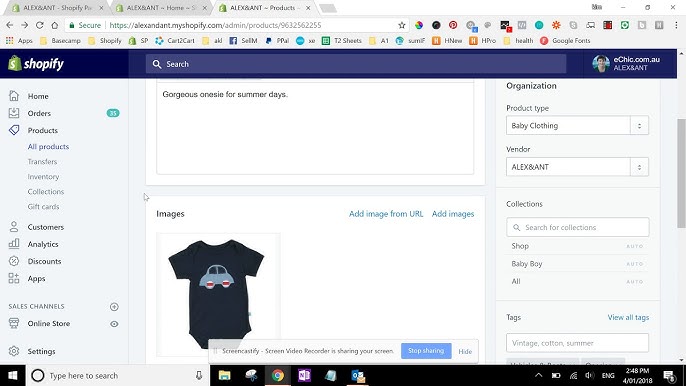686x386 pixels.
Task: Click in the product description text area
Action: pyautogui.click(x=315, y=128)
